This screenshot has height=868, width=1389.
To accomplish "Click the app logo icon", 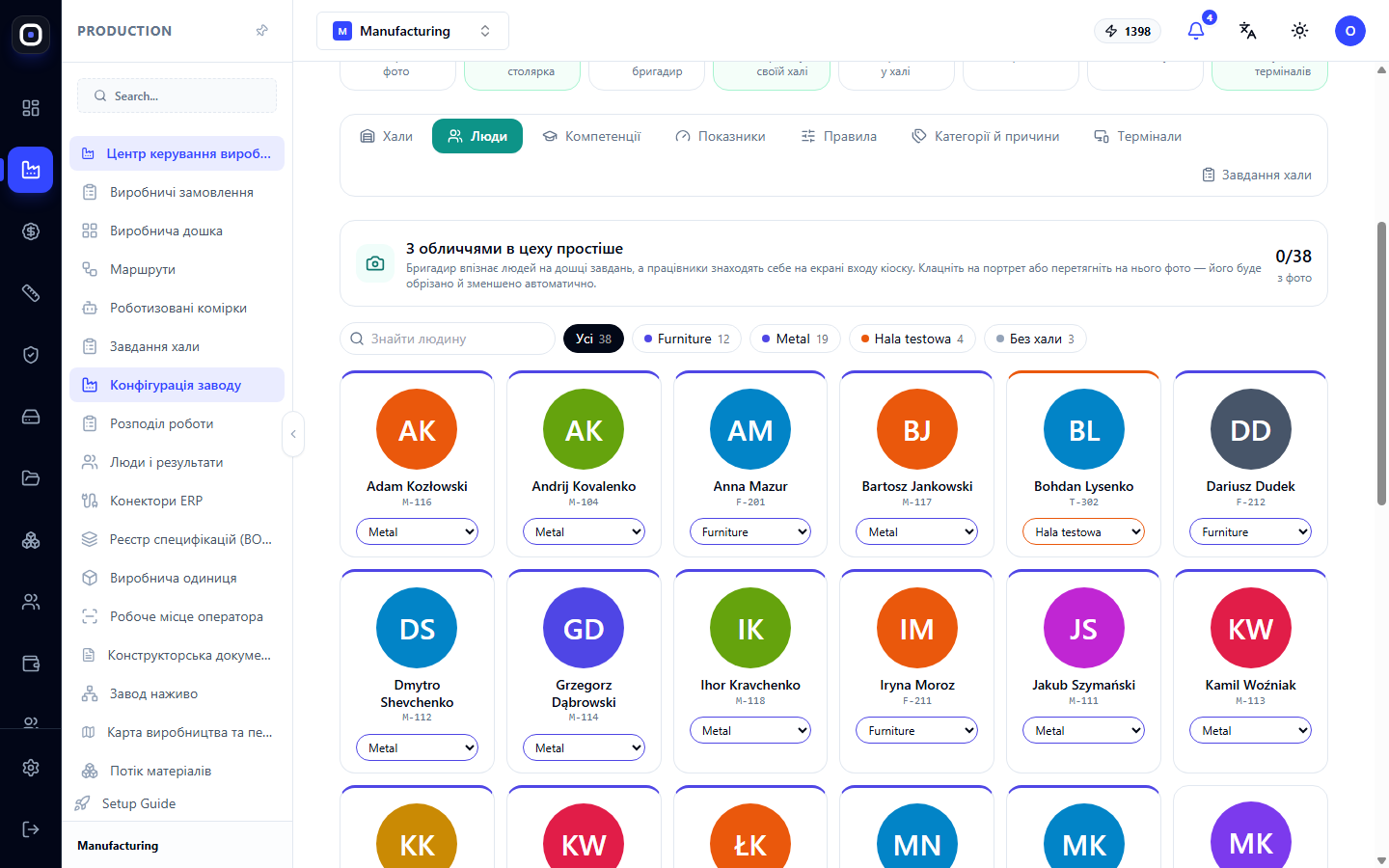I will [x=31, y=35].
